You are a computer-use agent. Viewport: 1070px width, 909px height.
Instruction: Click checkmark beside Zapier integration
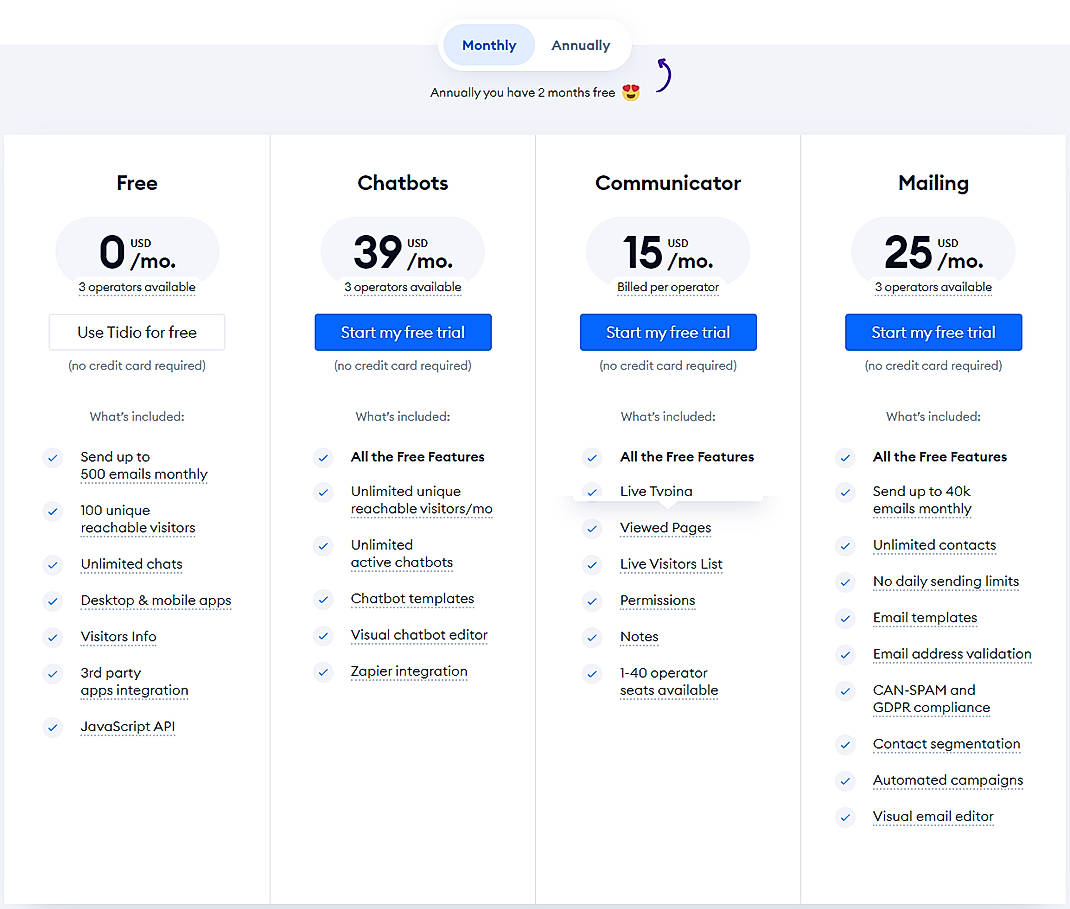coord(323,672)
